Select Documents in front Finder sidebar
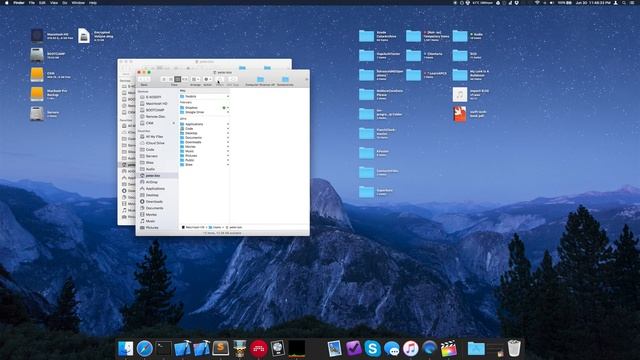Viewport: 640px width, 360px height. click(157, 208)
